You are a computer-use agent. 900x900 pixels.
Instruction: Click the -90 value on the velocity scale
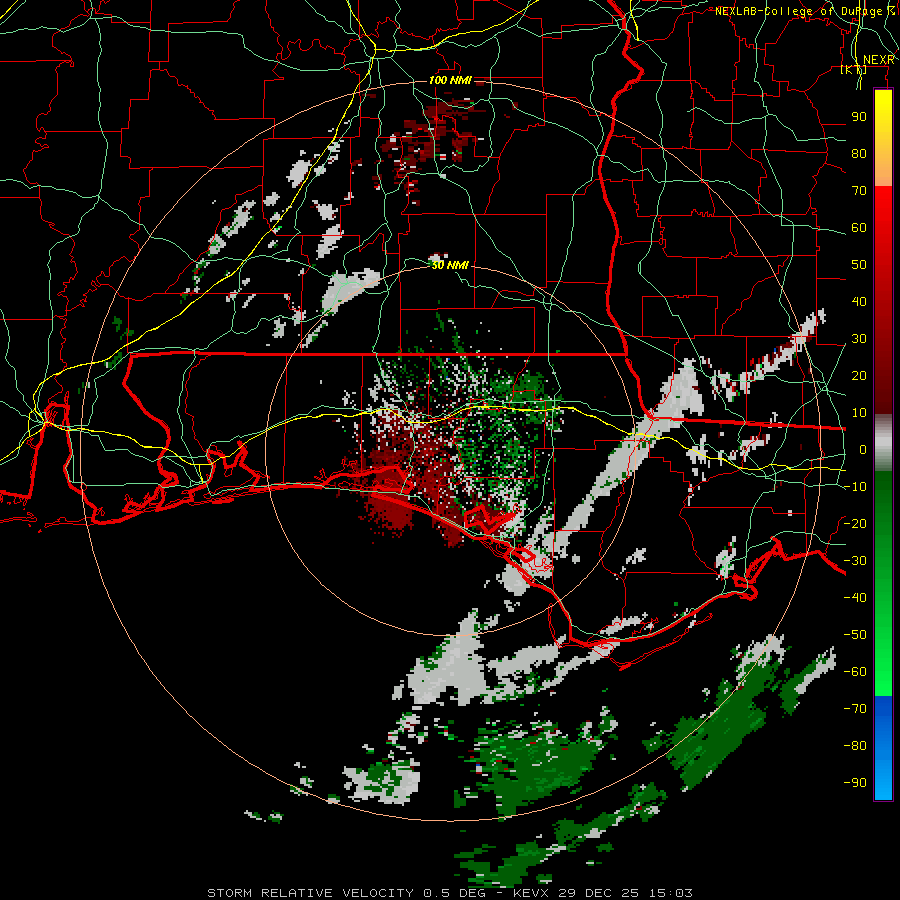coord(855,783)
